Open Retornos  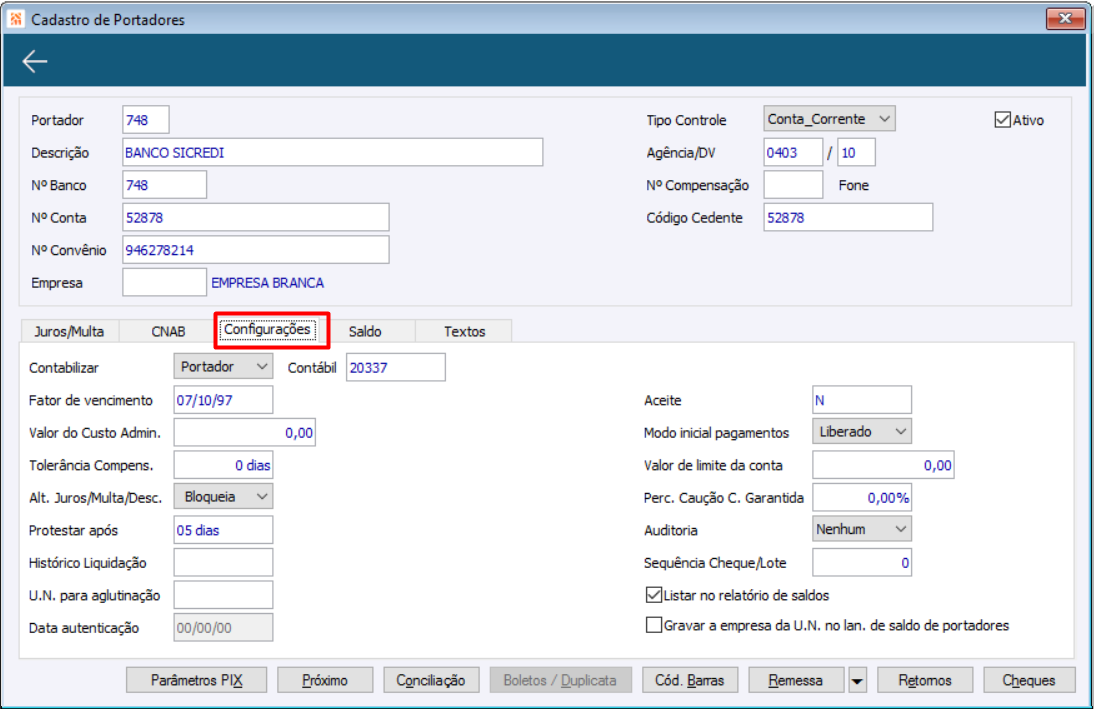[x=924, y=680]
